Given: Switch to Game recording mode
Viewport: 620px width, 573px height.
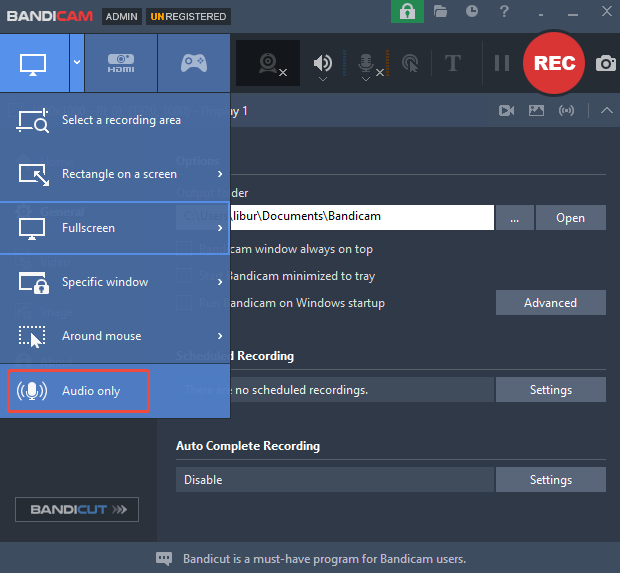Looking at the screenshot, I should click(194, 63).
